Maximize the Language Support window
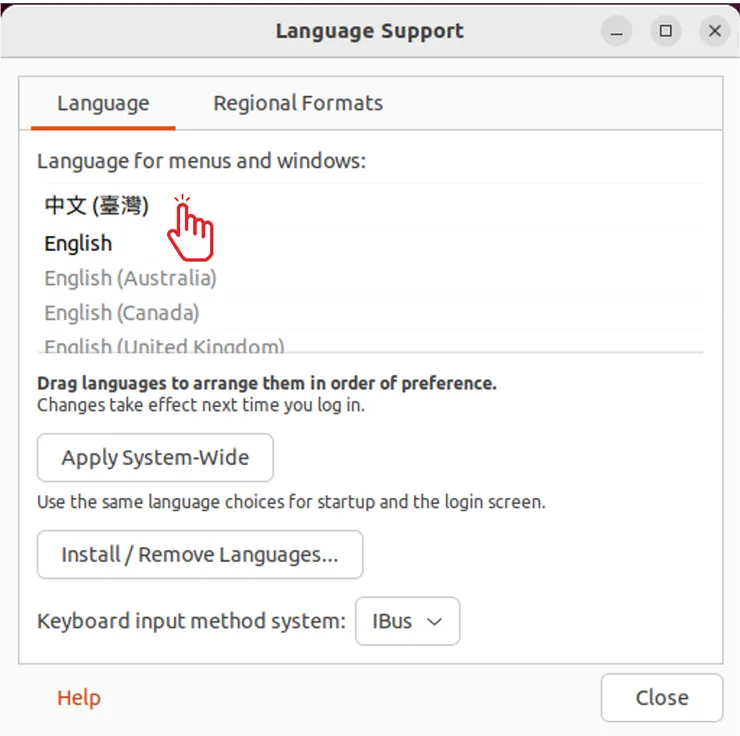 tap(666, 31)
